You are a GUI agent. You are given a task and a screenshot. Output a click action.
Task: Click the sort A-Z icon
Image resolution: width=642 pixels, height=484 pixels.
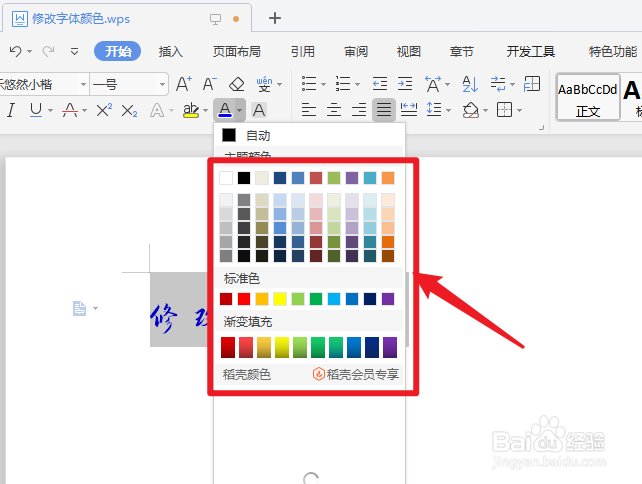(x=470, y=84)
